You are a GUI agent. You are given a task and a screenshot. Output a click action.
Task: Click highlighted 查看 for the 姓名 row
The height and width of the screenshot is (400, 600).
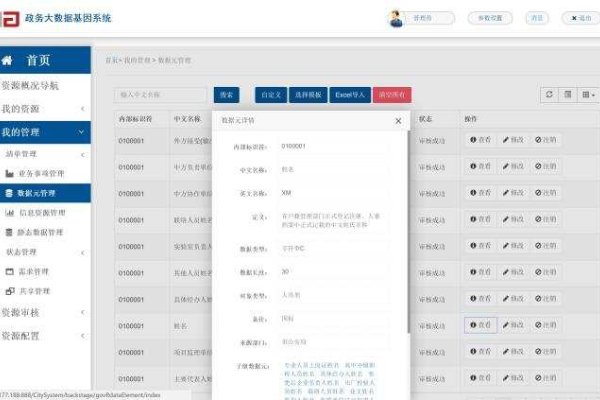(480, 325)
